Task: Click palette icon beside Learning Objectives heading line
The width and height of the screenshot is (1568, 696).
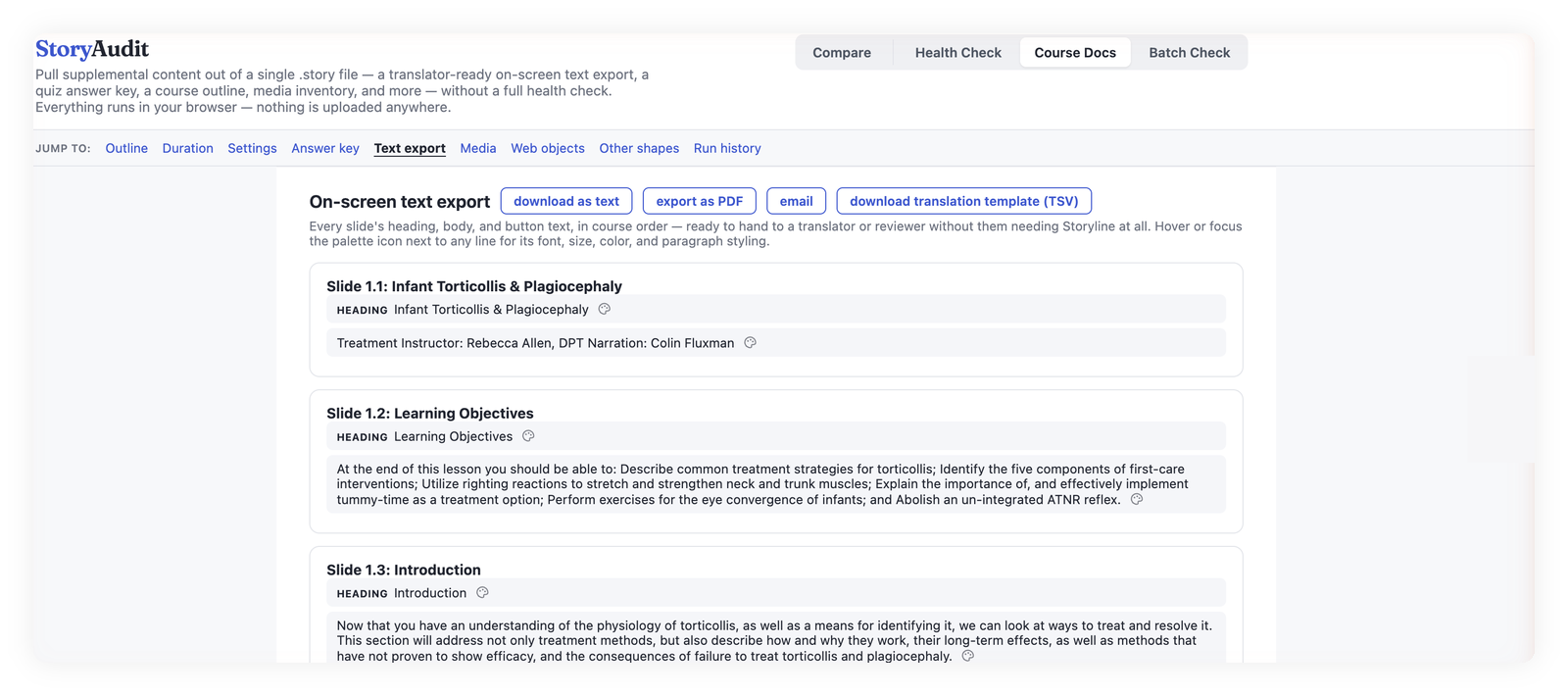Action: click(x=528, y=436)
